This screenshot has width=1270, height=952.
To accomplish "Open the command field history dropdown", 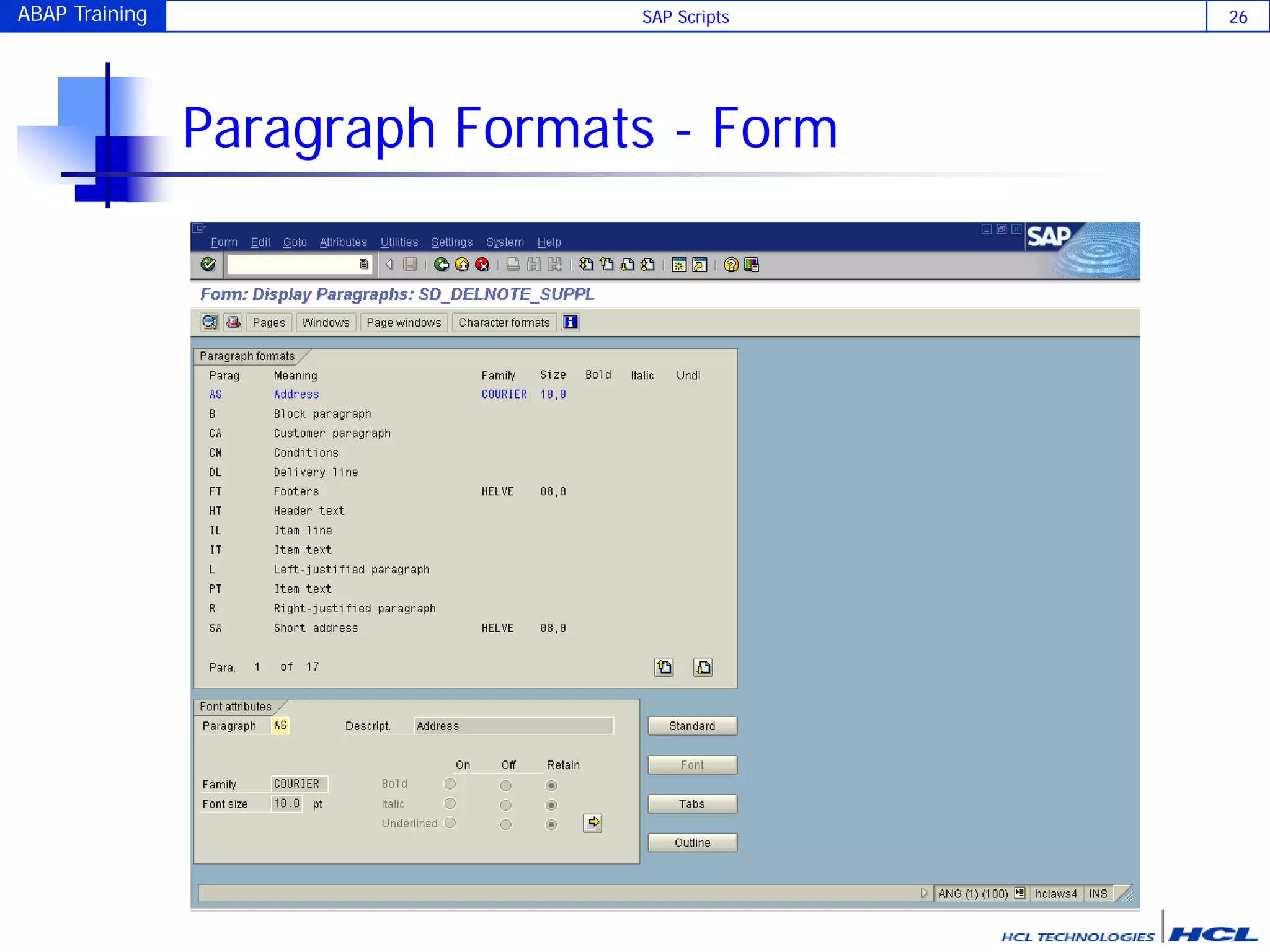I will pyautogui.click(x=364, y=265).
